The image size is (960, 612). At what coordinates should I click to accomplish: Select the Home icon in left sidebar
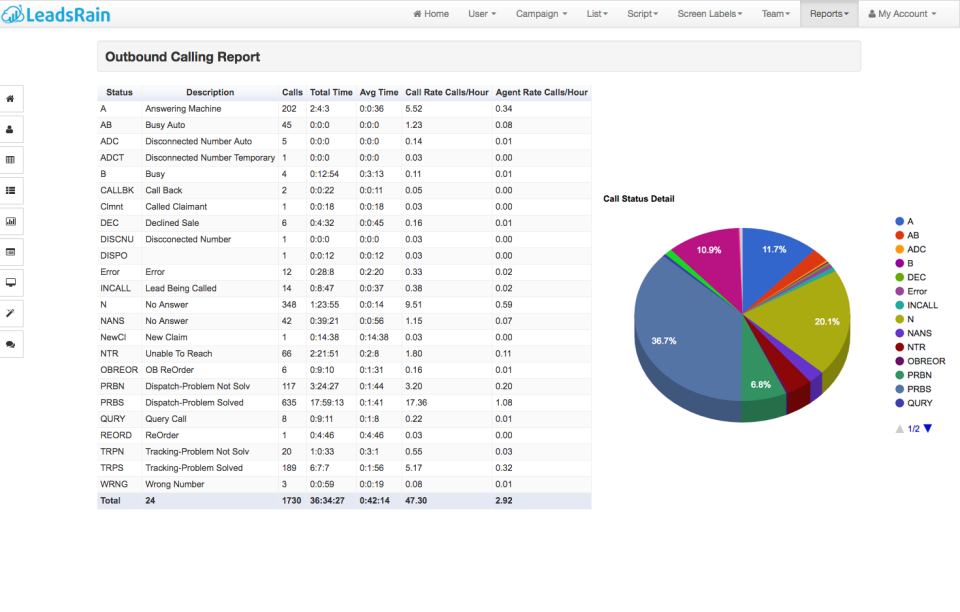pyautogui.click(x=11, y=99)
